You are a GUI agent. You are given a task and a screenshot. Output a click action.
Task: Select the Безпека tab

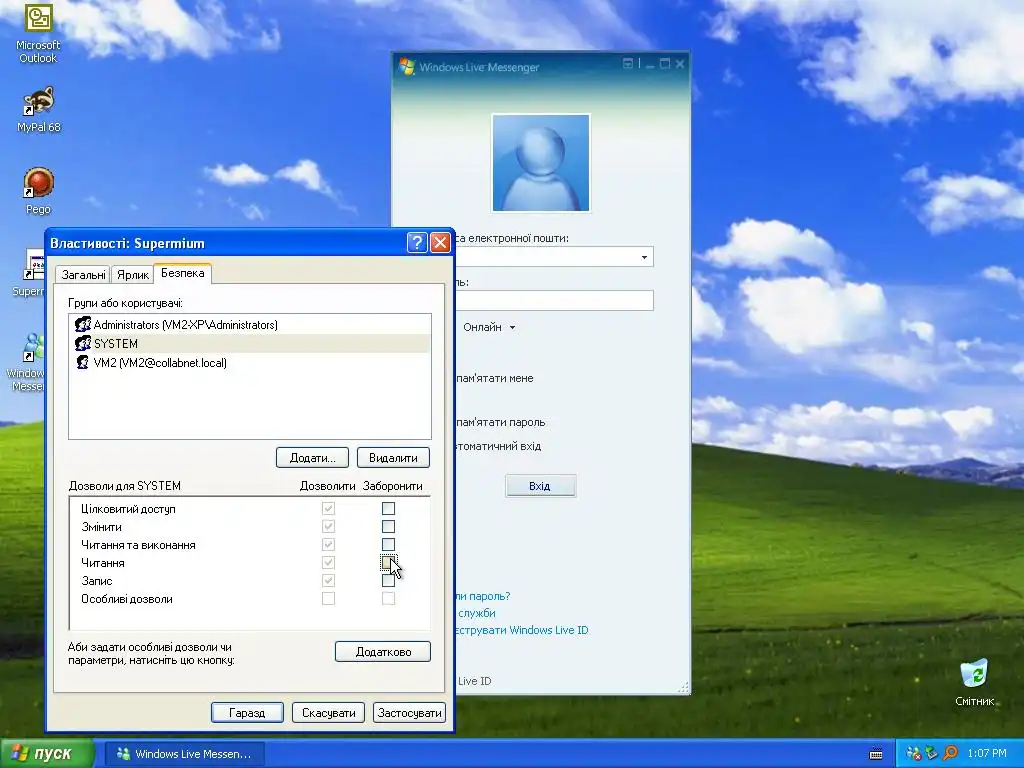[x=183, y=273]
